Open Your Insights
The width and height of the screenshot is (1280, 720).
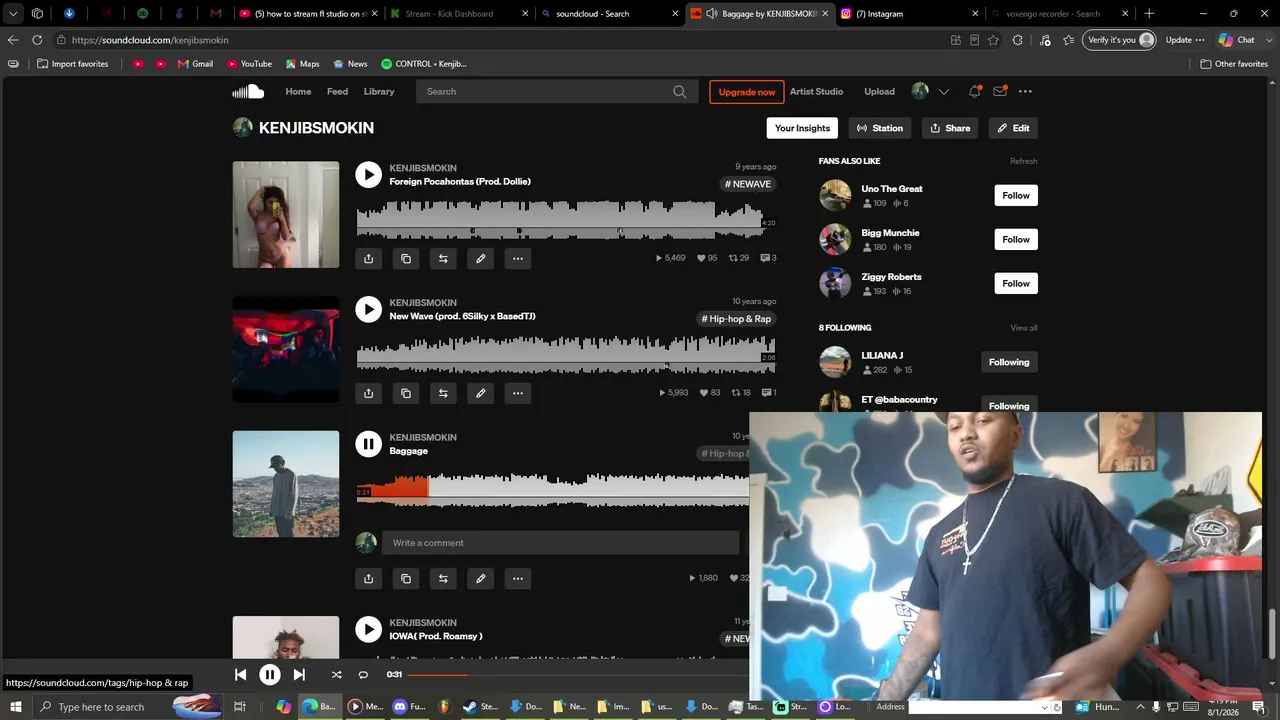tap(802, 128)
